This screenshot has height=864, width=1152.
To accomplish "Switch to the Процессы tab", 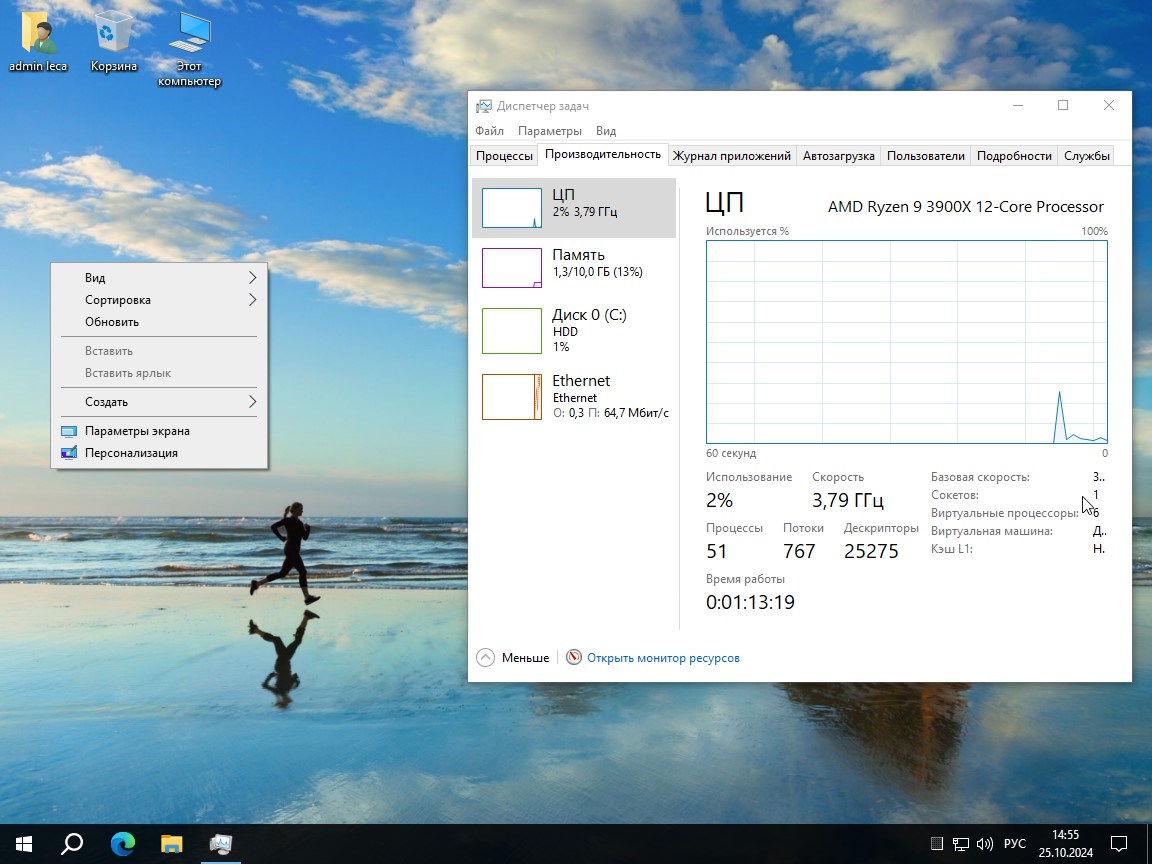I will [504, 156].
